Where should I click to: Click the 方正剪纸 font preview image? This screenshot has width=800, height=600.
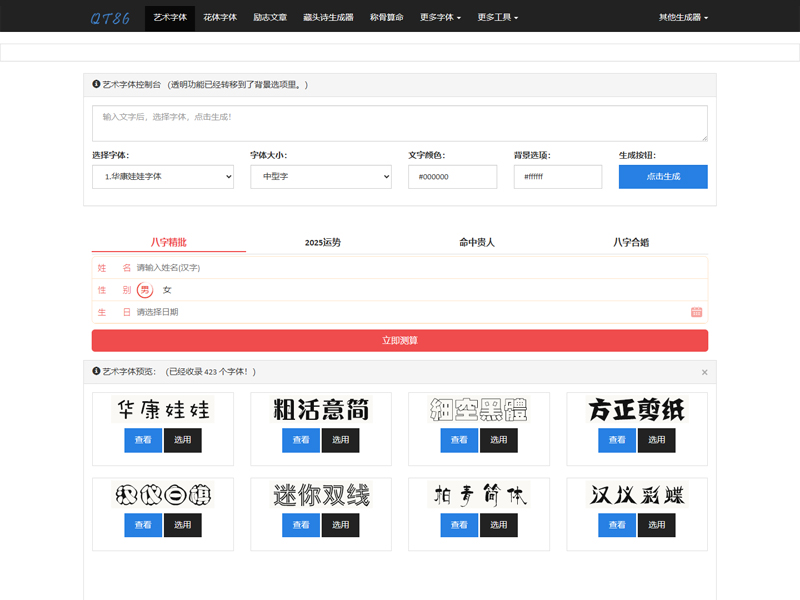[x=637, y=409]
